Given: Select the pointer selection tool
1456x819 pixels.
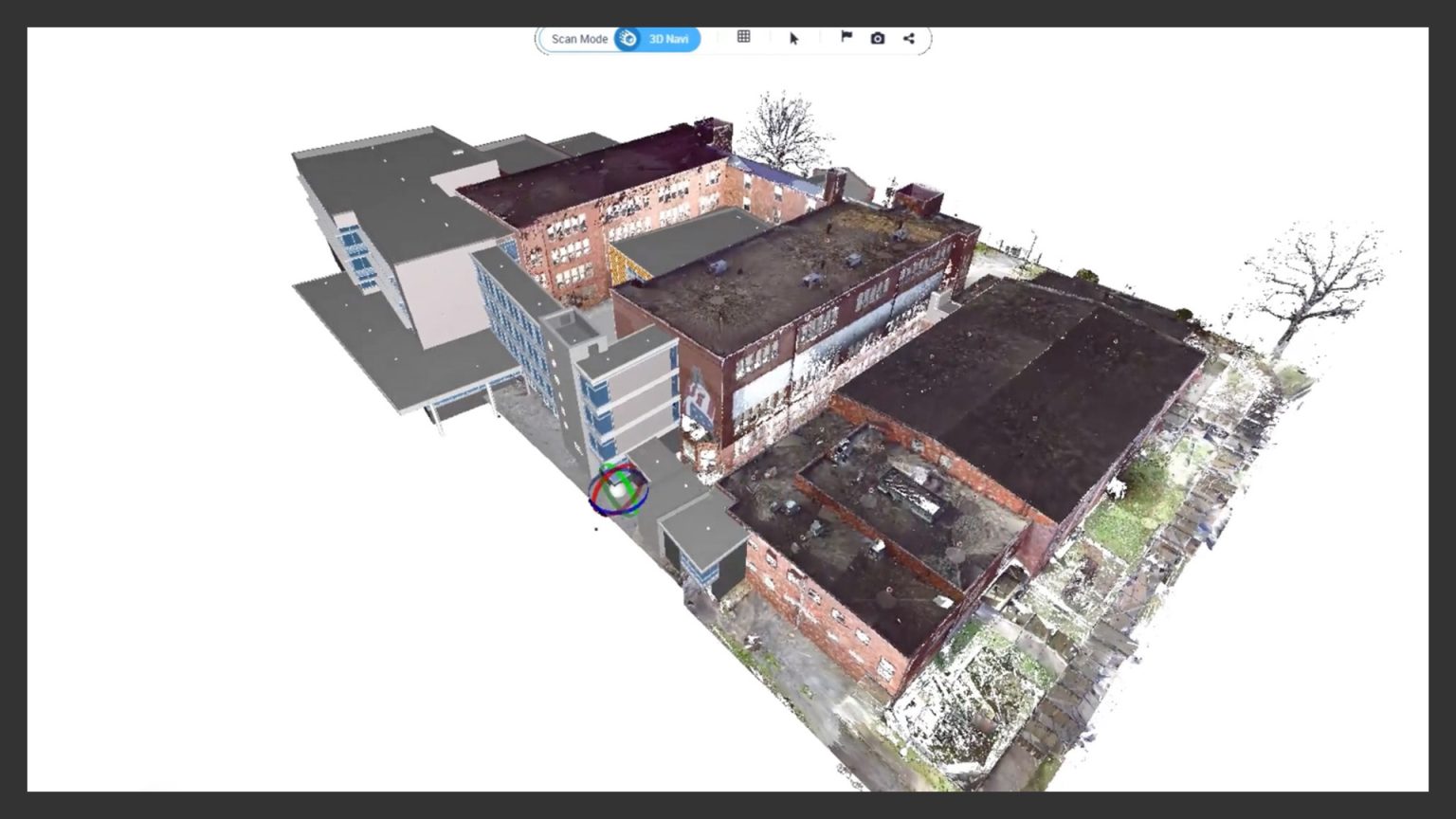Looking at the screenshot, I should [x=793, y=38].
